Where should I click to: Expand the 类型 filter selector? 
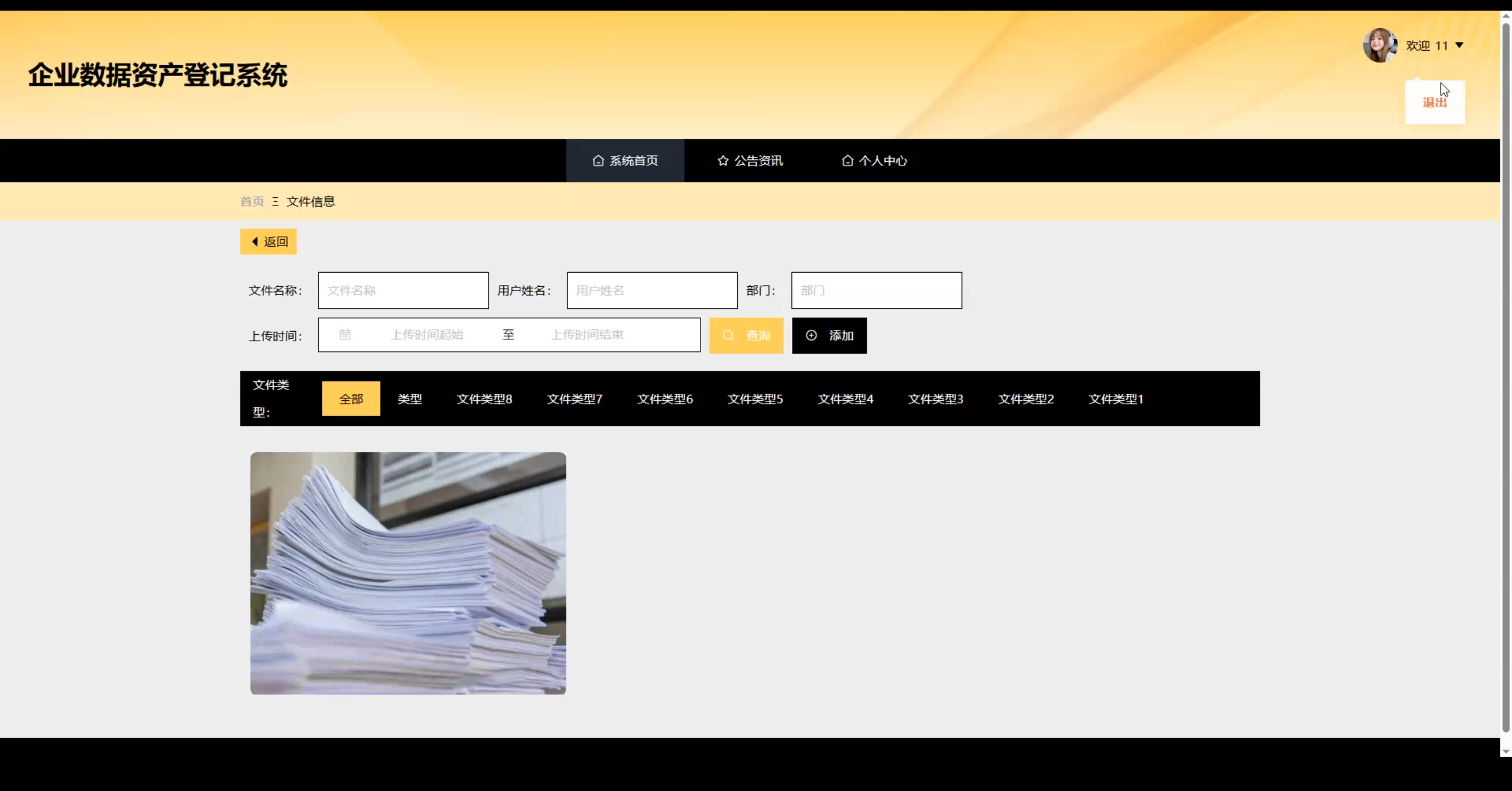pyautogui.click(x=410, y=398)
